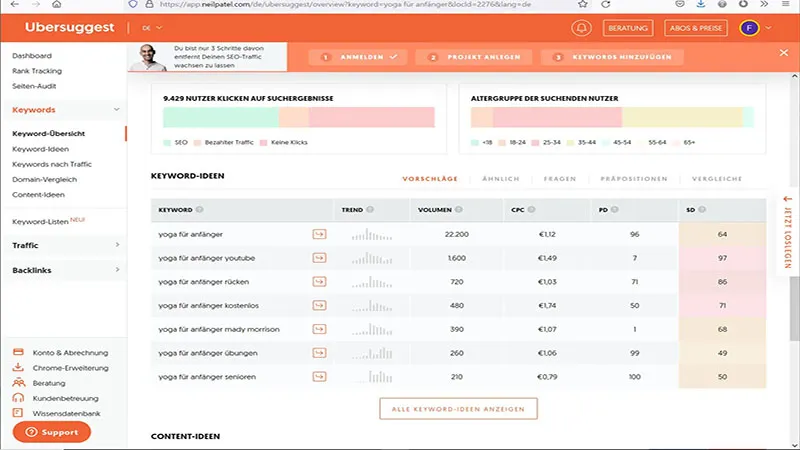Click info icon next to Keyword header

pos(199,210)
